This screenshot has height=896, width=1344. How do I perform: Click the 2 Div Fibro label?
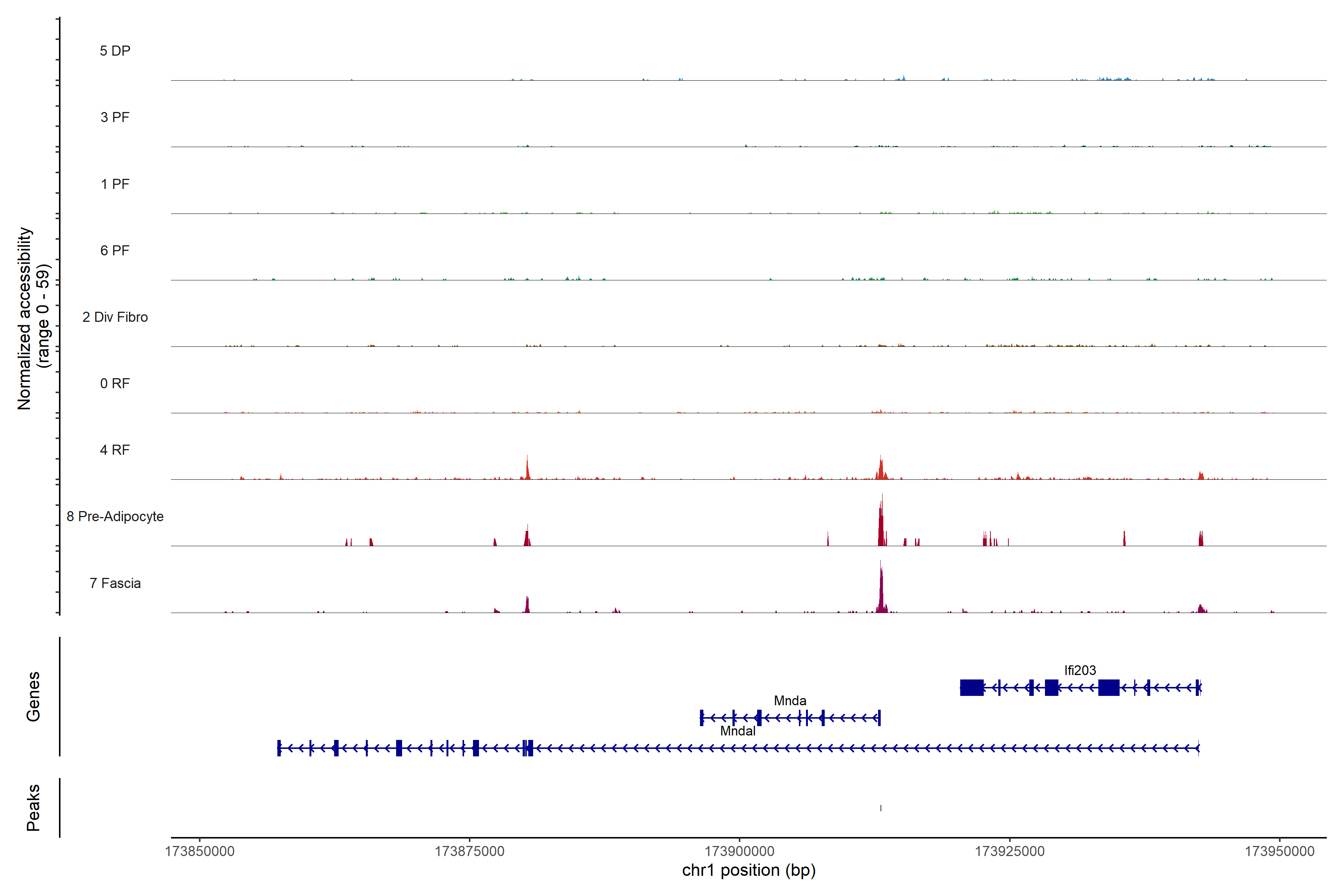[x=115, y=317]
